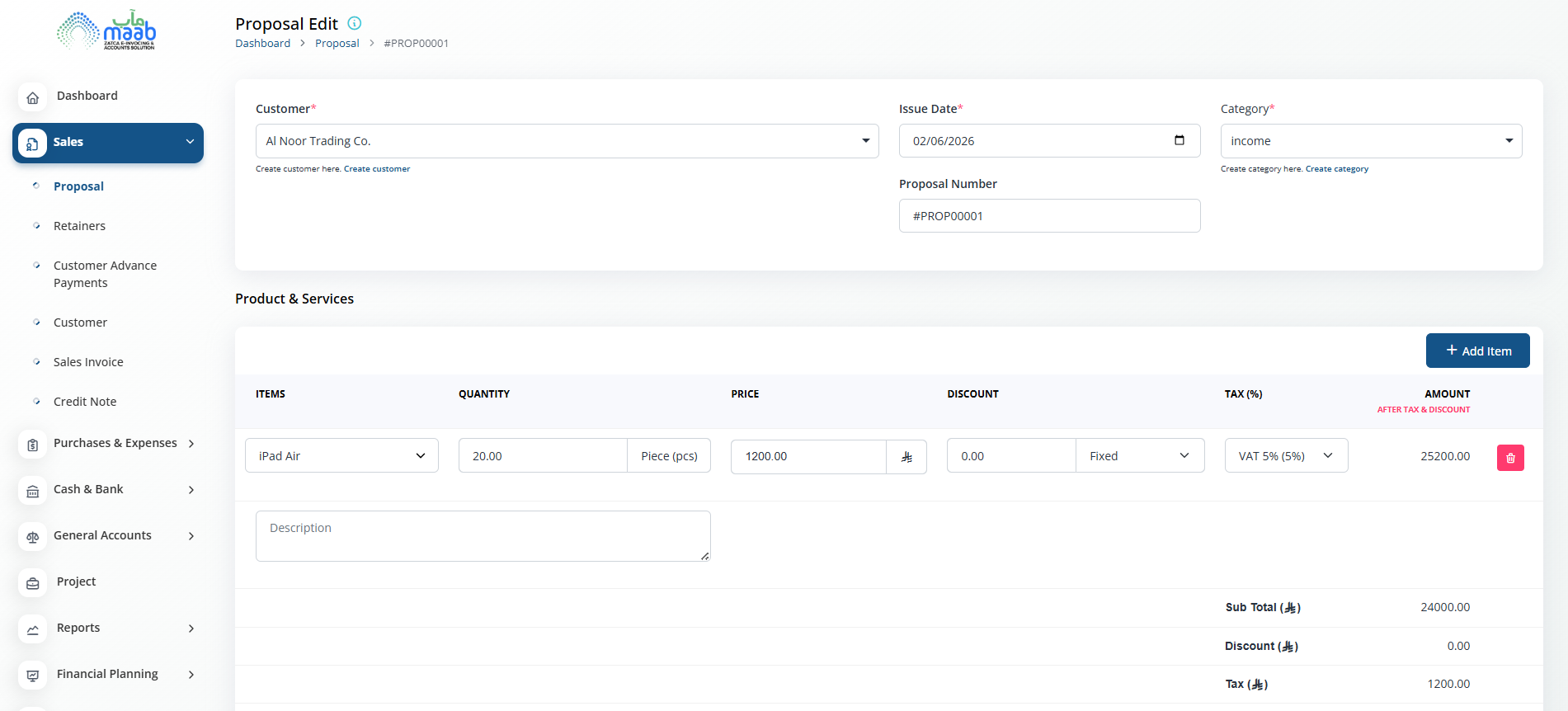Open the Category dropdown showing income
This screenshot has width=1568, height=711.
(1371, 141)
